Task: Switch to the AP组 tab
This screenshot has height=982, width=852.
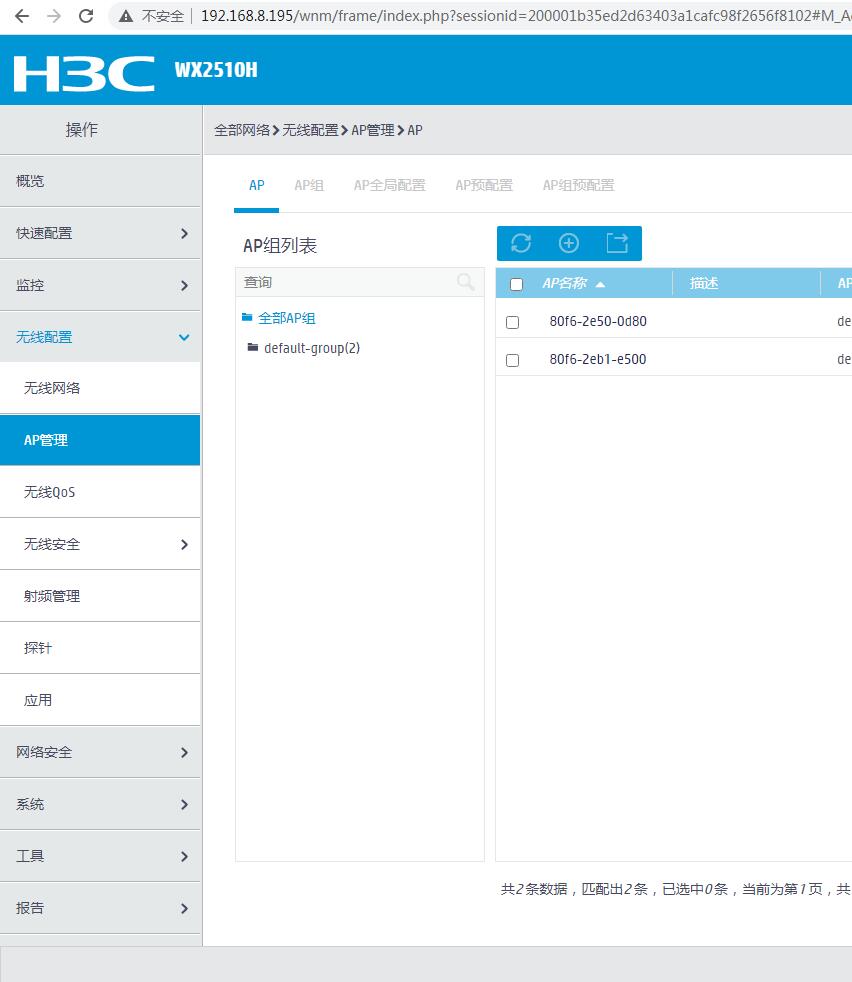Action: (309, 185)
